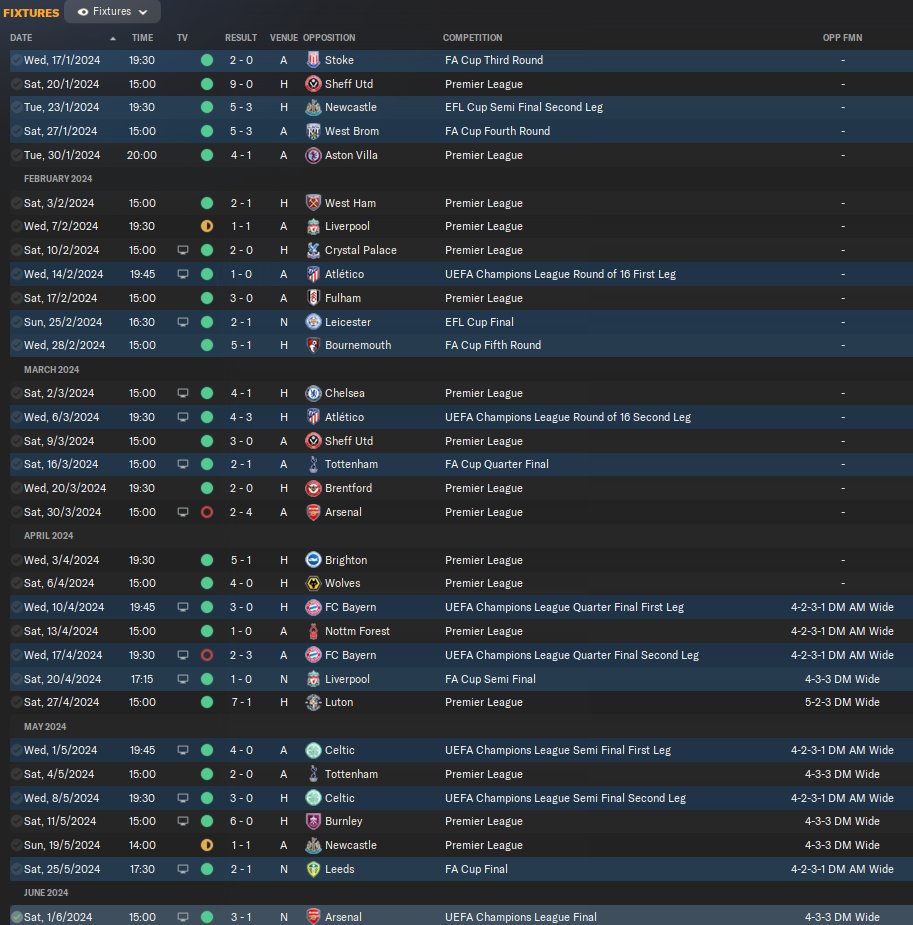Sort by the Result column header
The image size is (913, 925).
point(241,38)
